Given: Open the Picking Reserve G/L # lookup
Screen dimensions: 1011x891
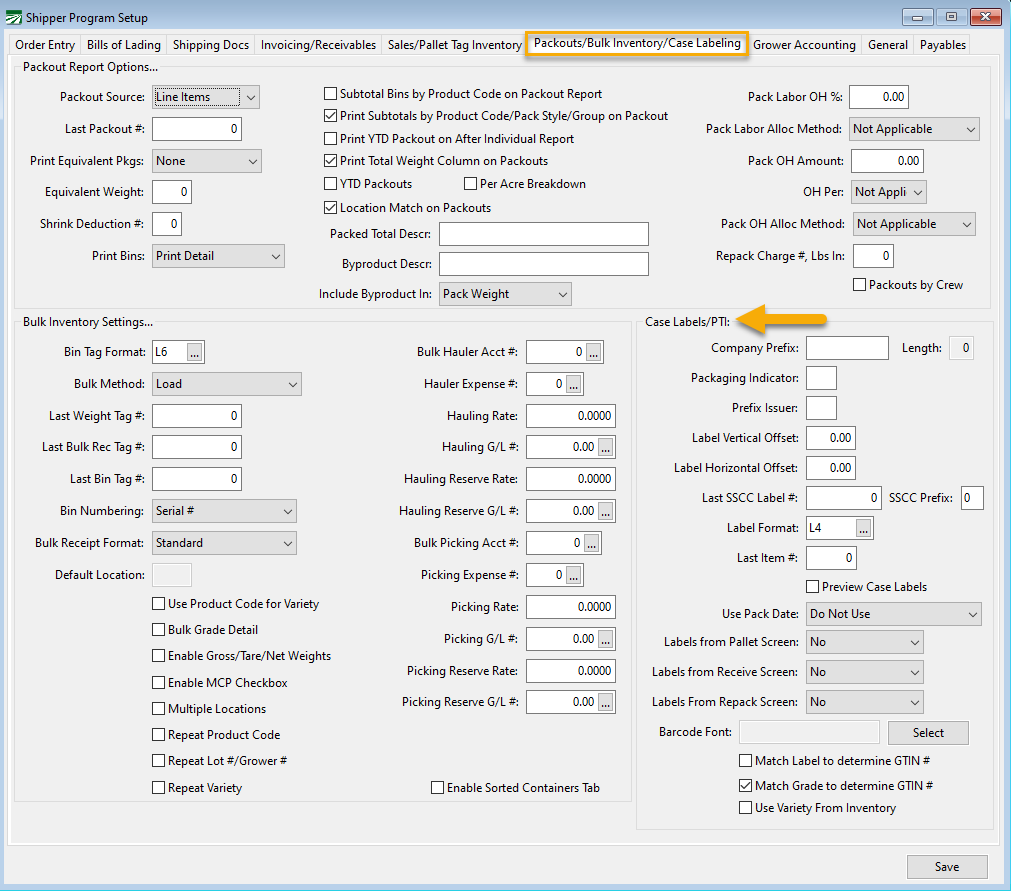Looking at the screenshot, I should pos(606,702).
